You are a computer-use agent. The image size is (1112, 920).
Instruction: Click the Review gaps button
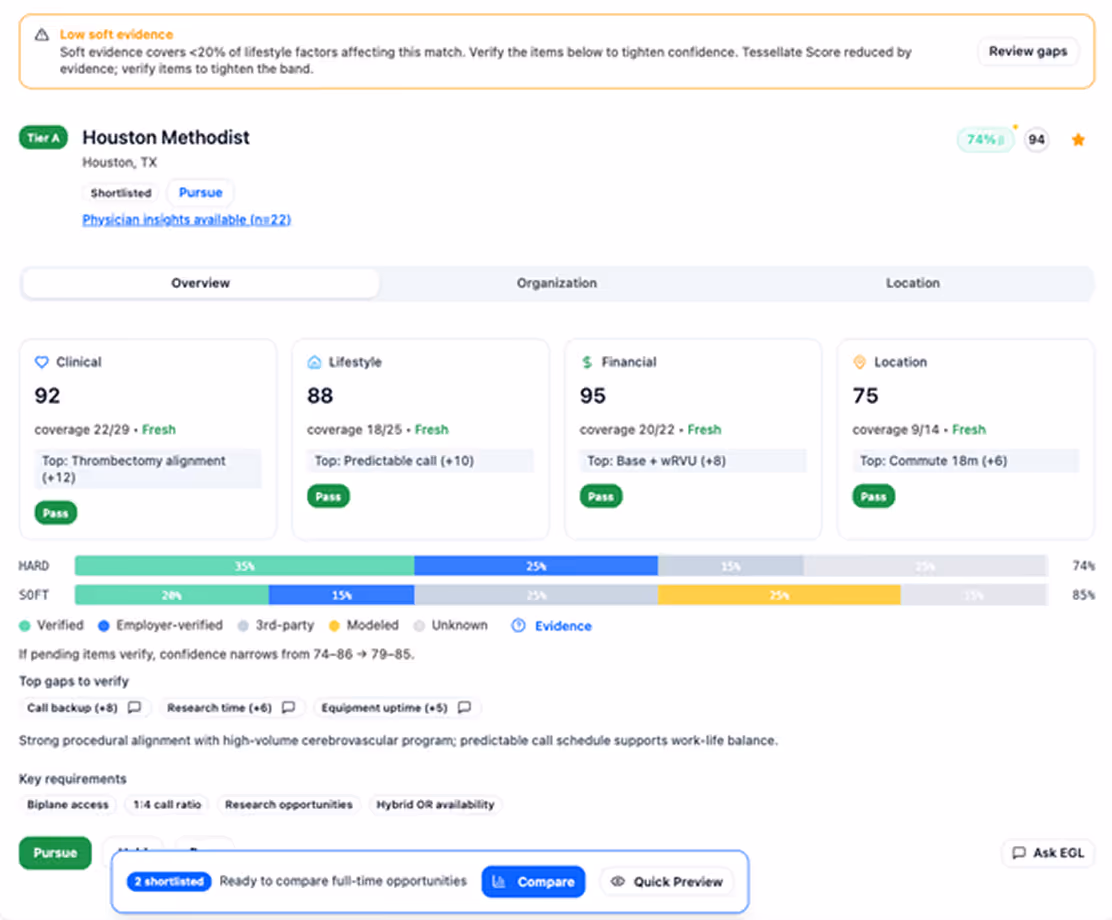pyautogui.click(x=1028, y=51)
